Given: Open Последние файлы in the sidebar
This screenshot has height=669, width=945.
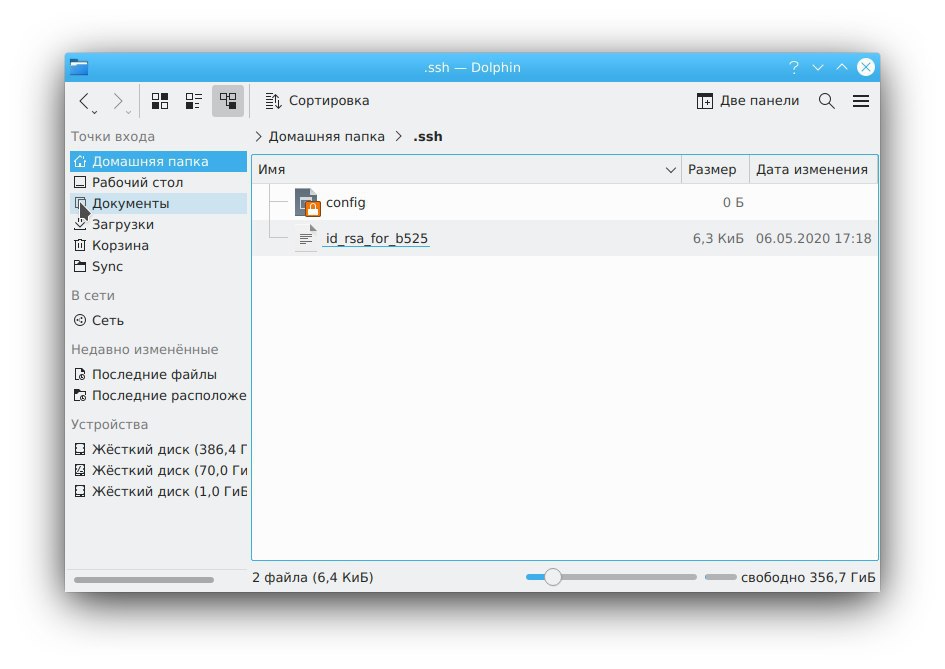Looking at the screenshot, I should coord(159,374).
